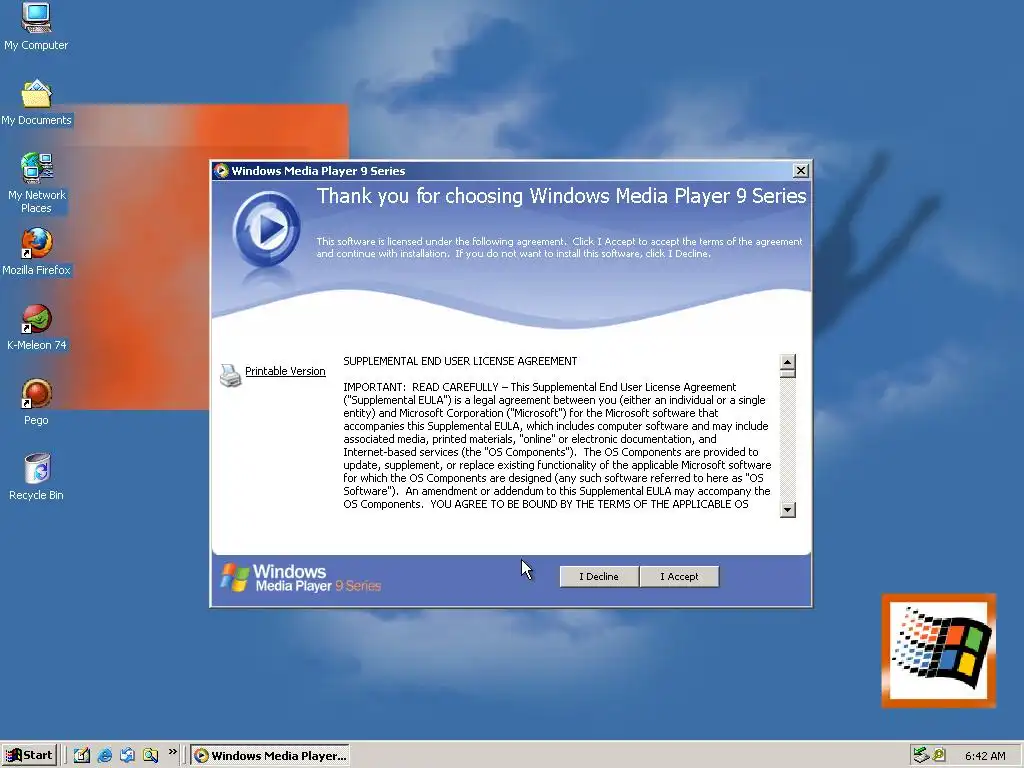Click the I Accept button
The width and height of the screenshot is (1024, 768).
click(x=679, y=577)
